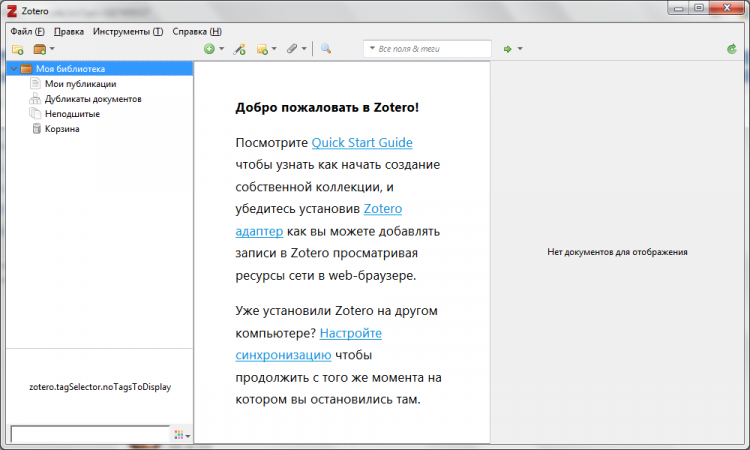Open the Quick Start Guide link
750x450 pixels.
coord(362,143)
